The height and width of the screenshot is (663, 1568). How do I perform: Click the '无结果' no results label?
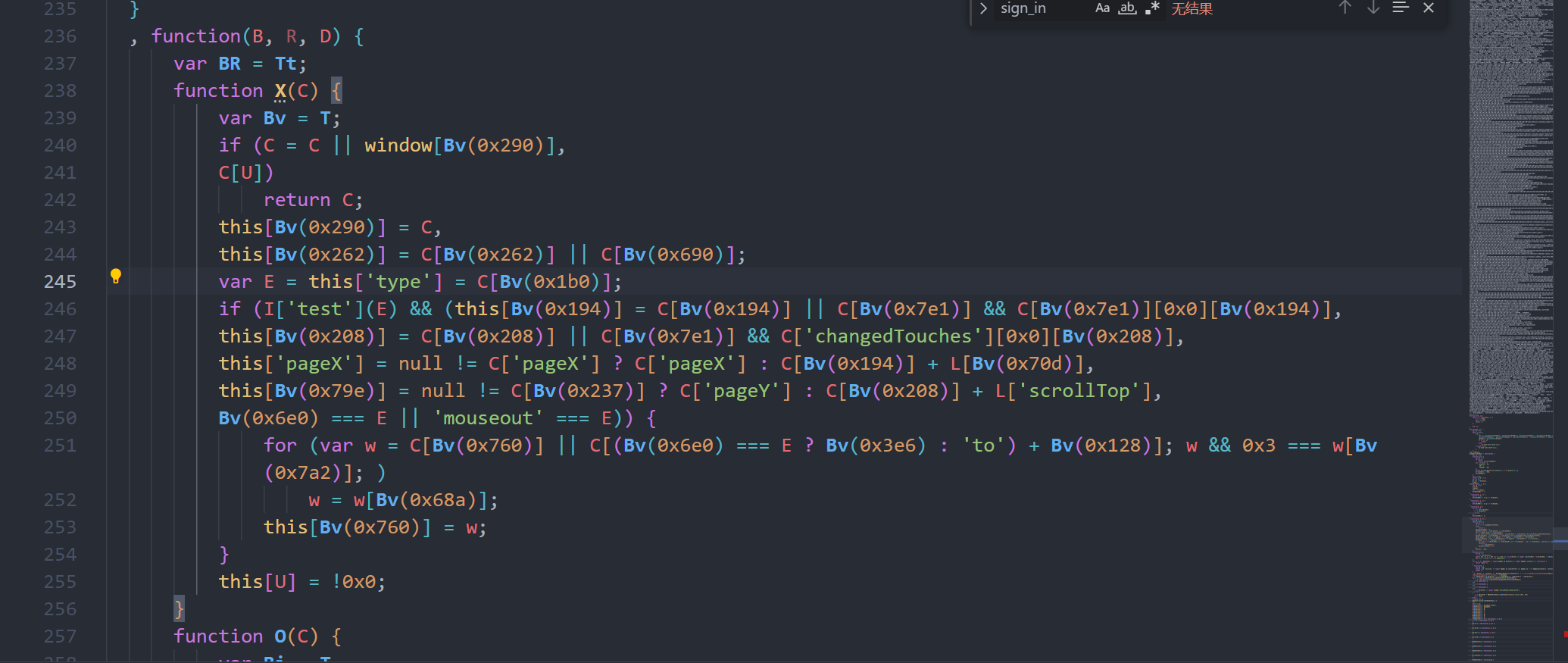[x=1192, y=9]
